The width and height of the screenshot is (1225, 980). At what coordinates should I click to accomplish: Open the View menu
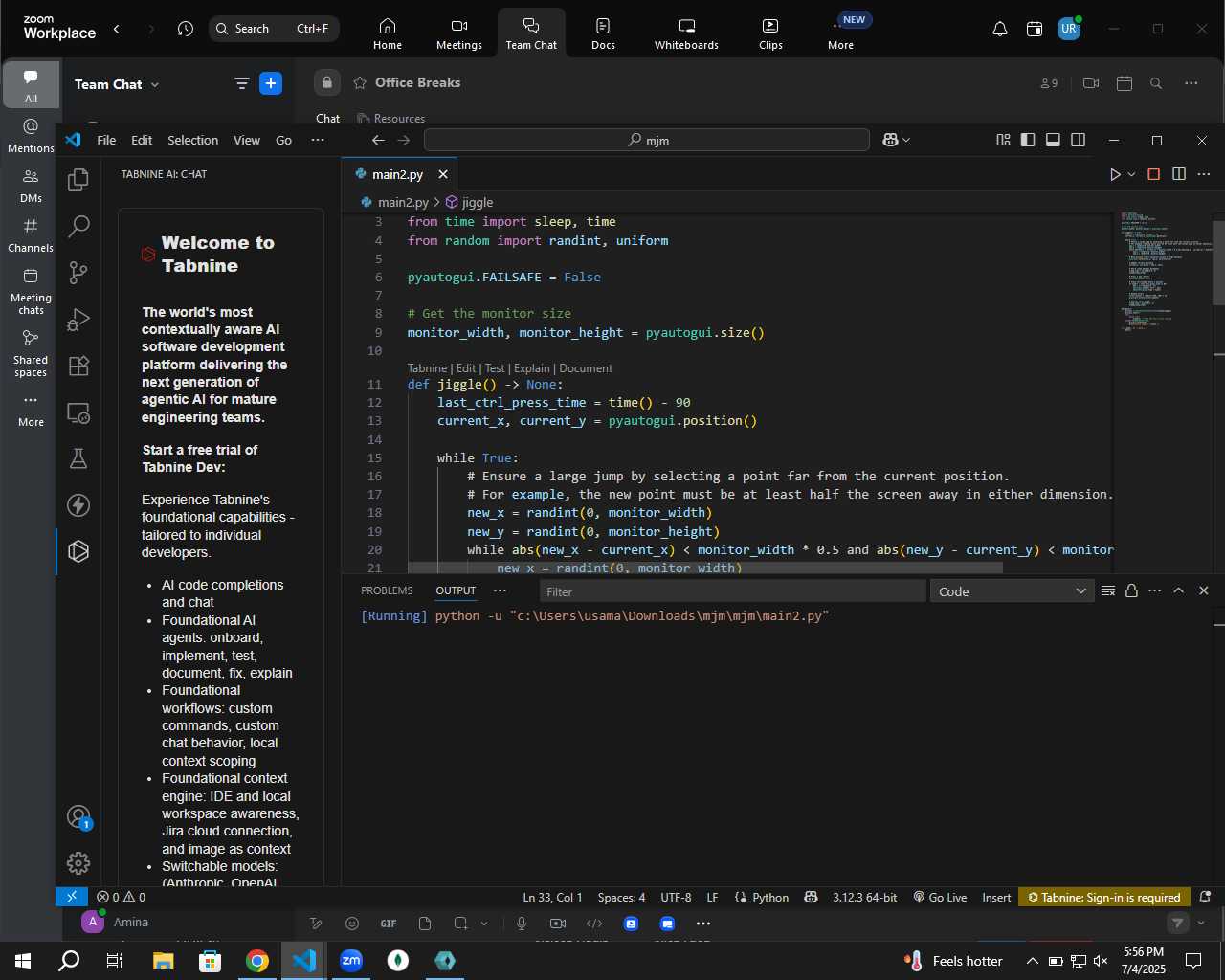(x=247, y=140)
